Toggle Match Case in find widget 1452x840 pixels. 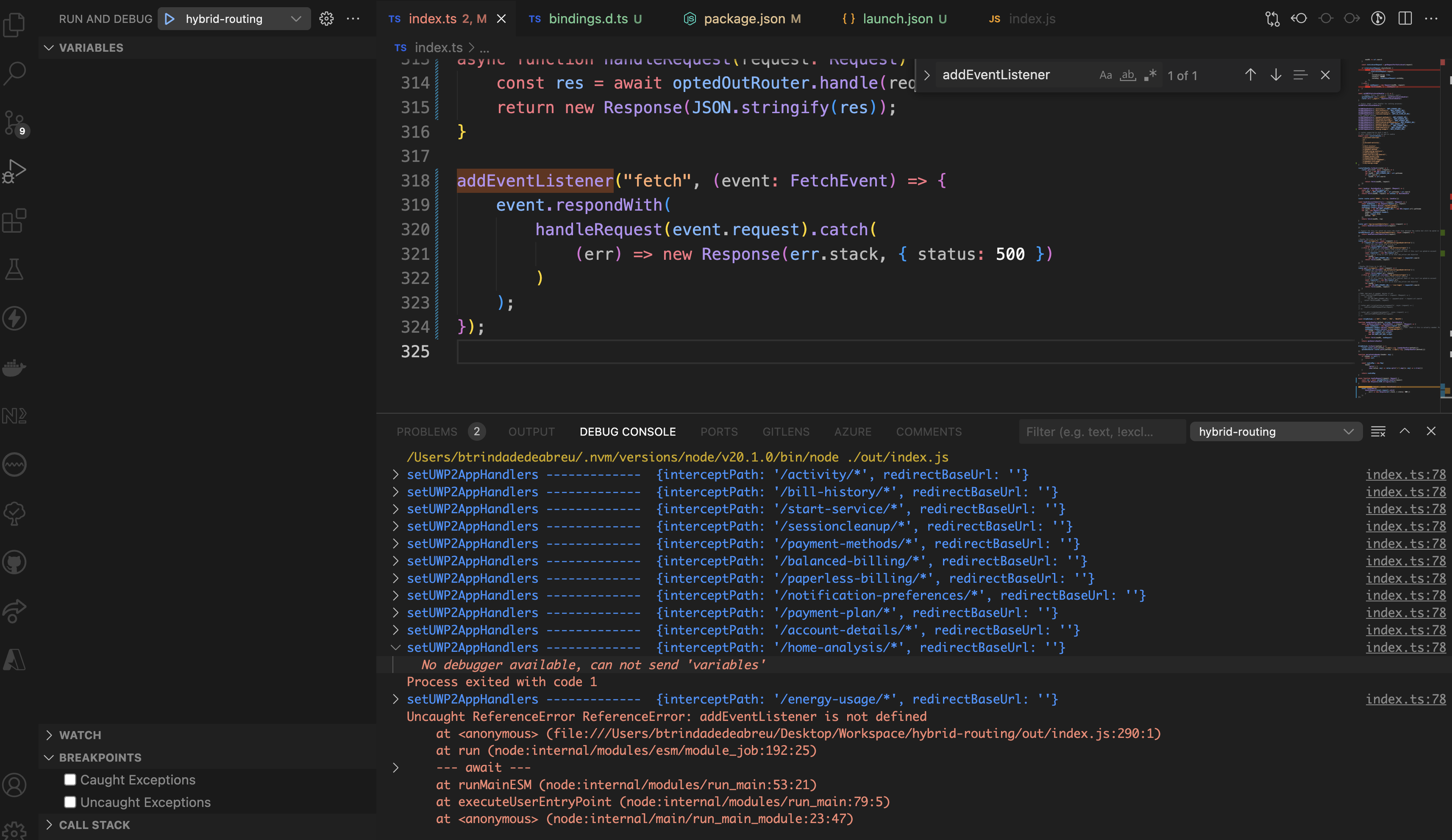[x=1105, y=75]
